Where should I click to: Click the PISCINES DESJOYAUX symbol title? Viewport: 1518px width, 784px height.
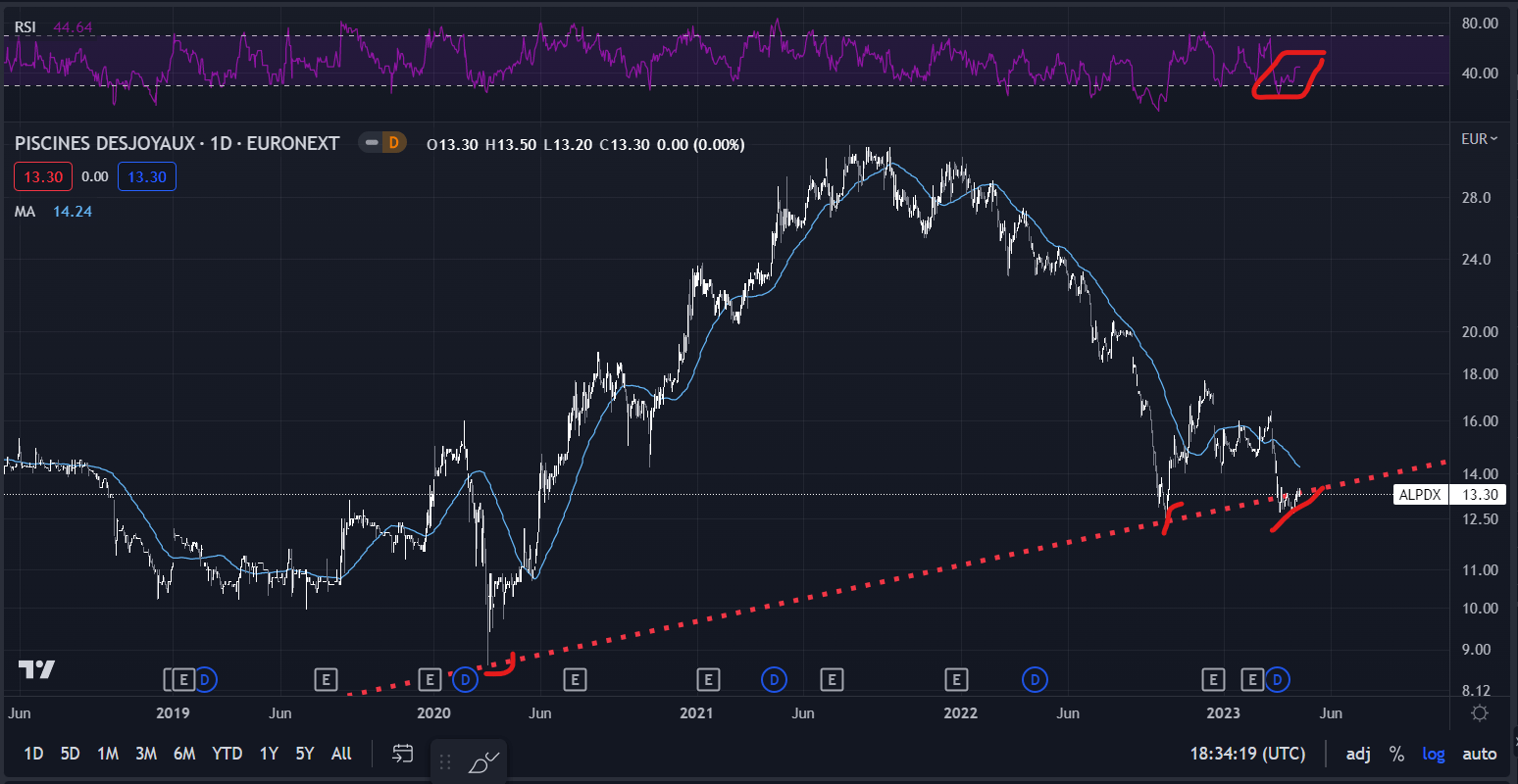[177, 143]
